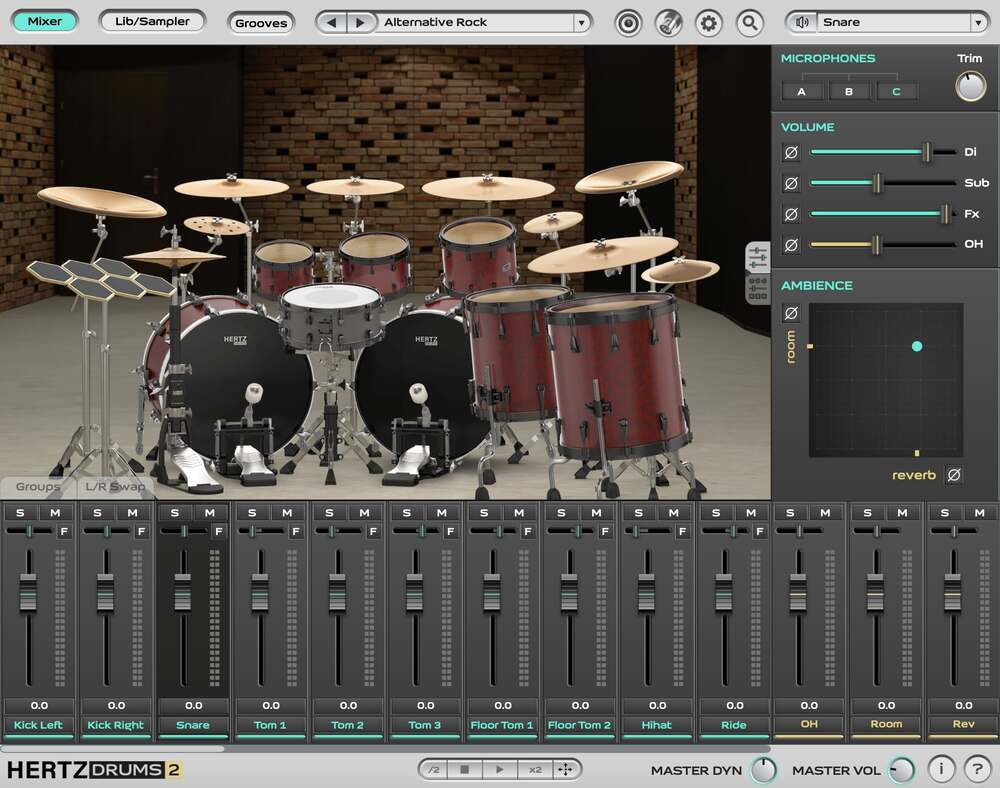Open the Lib/Sampler tab
The image size is (1000, 788).
coord(152,22)
